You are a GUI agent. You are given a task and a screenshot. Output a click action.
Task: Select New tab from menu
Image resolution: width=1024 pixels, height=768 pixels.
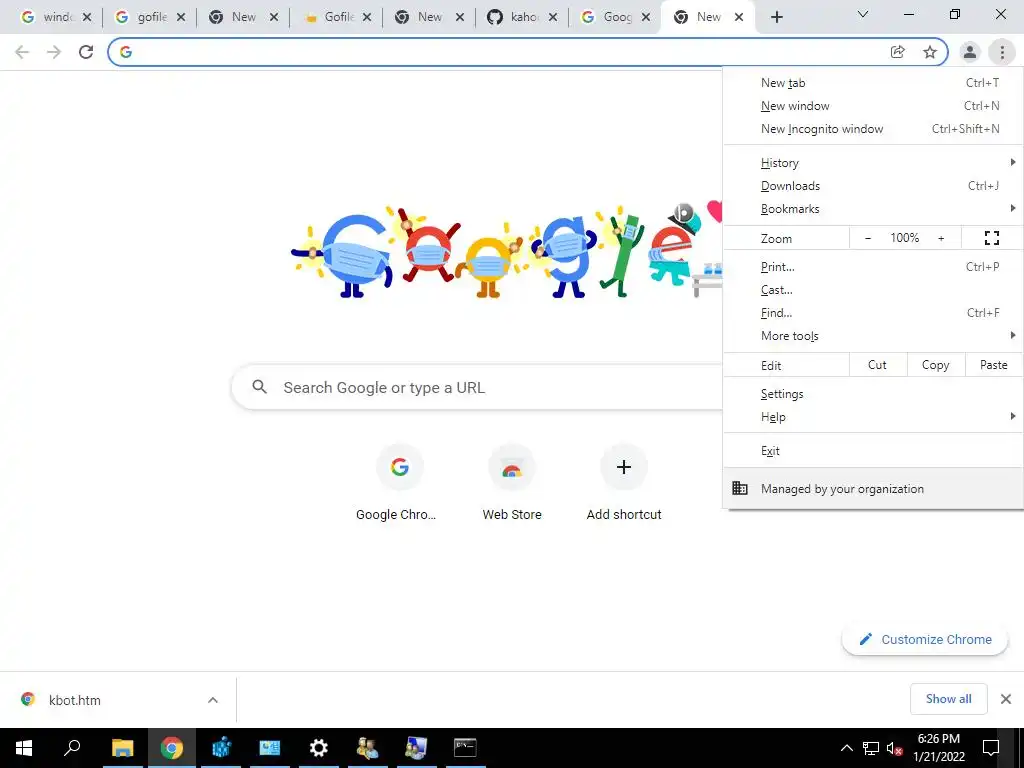pyautogui.click(x=873, y=83)
